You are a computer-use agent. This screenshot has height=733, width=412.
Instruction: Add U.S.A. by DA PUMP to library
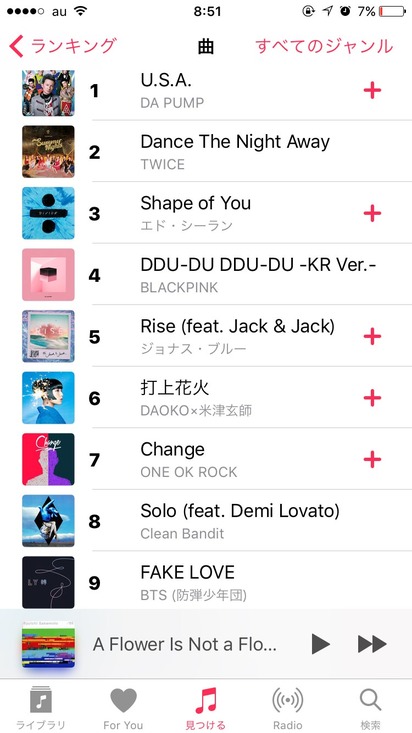(x=372, y=90)
